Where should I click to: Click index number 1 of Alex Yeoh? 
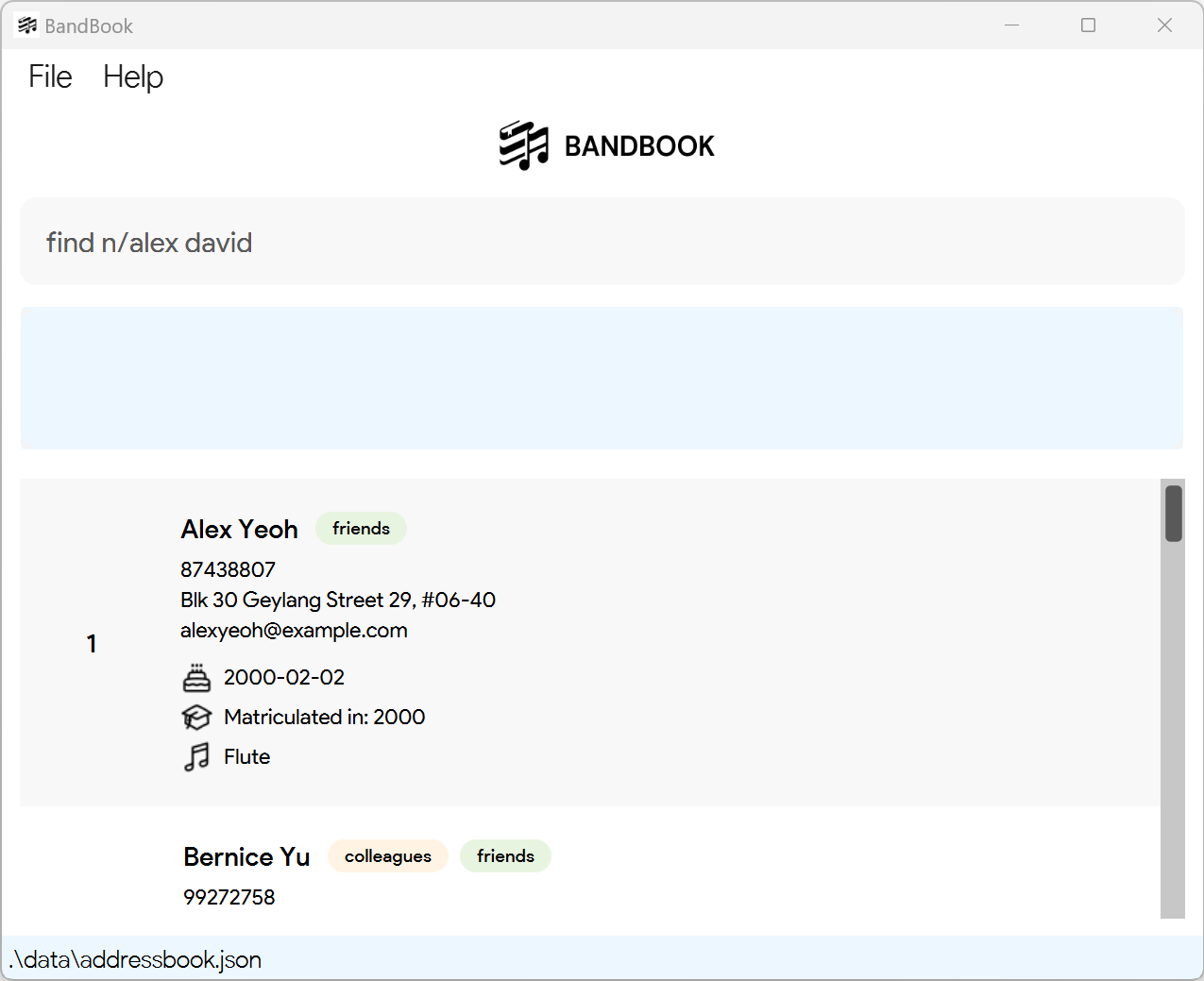[92, 644]
